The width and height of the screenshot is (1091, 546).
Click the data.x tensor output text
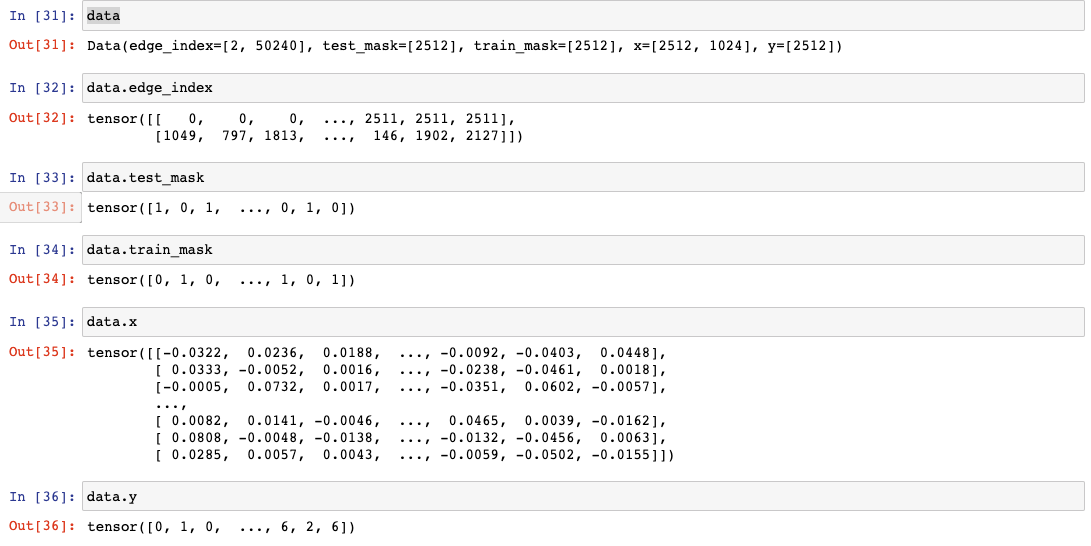coord(380,405)
